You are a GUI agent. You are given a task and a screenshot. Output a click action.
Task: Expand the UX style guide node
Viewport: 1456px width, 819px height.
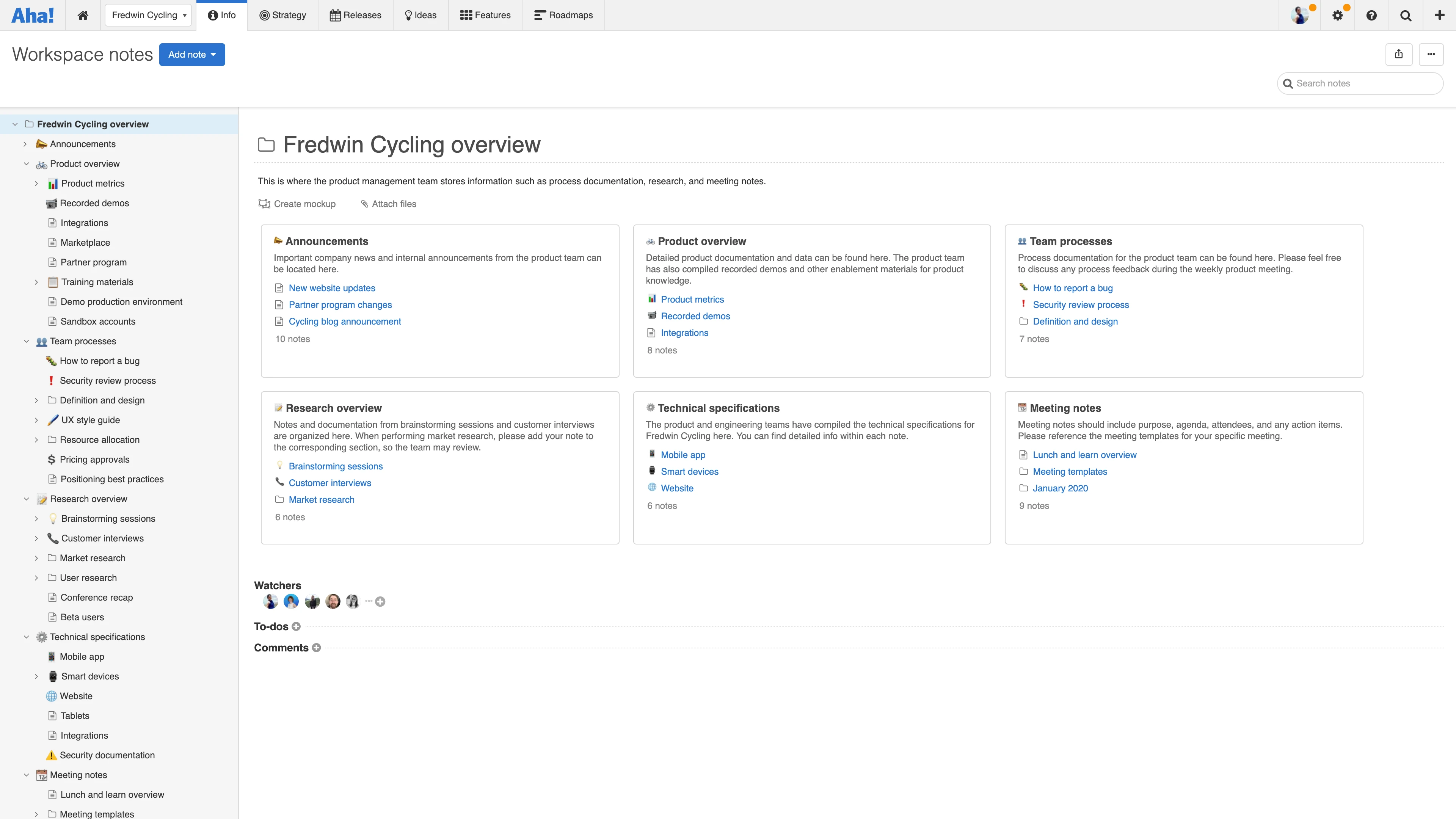[x=36, y=420]
